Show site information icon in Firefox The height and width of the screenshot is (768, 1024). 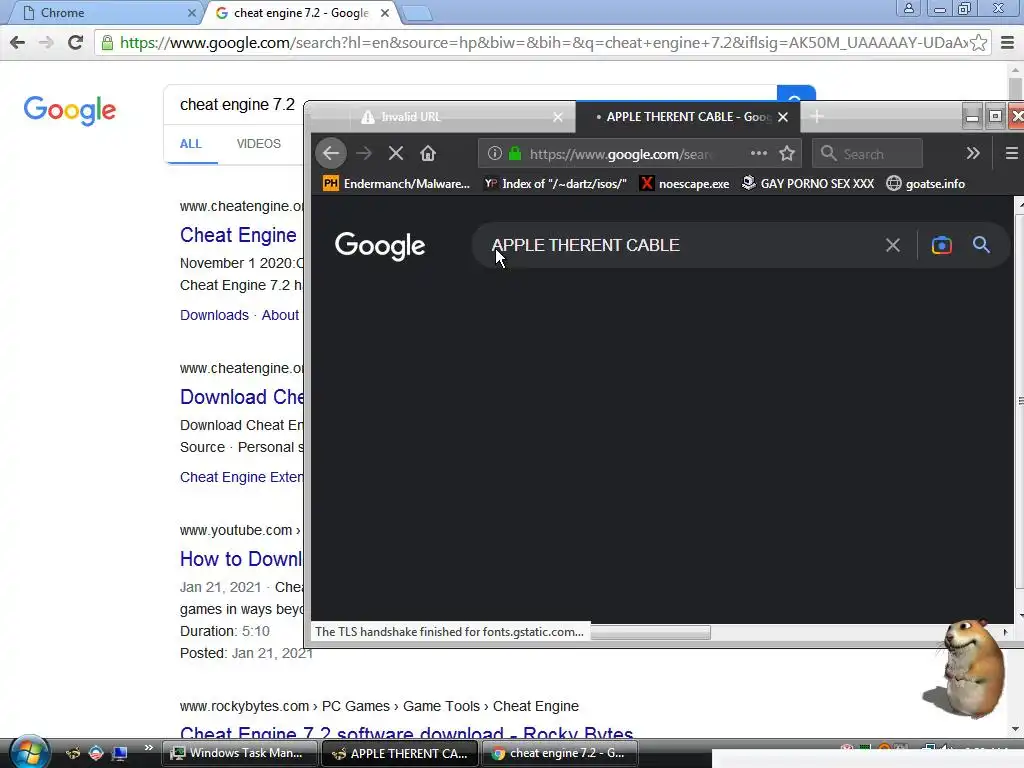(495, 153)
